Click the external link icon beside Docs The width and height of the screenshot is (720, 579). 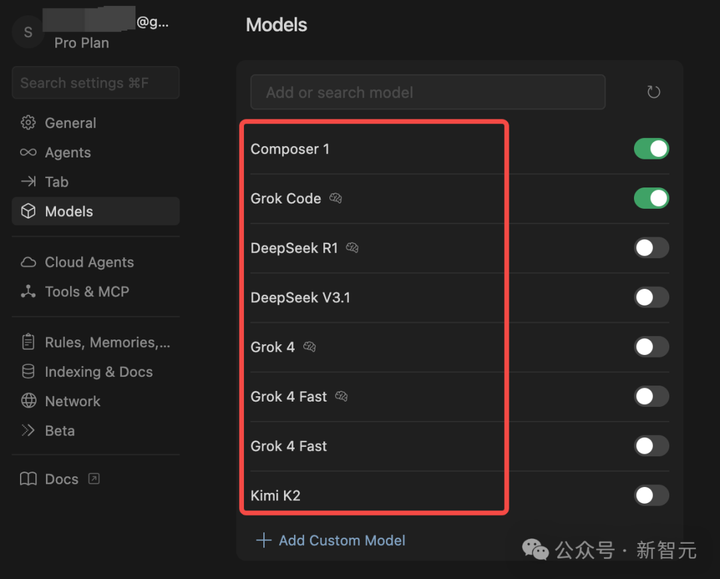[x=94, y=479]
